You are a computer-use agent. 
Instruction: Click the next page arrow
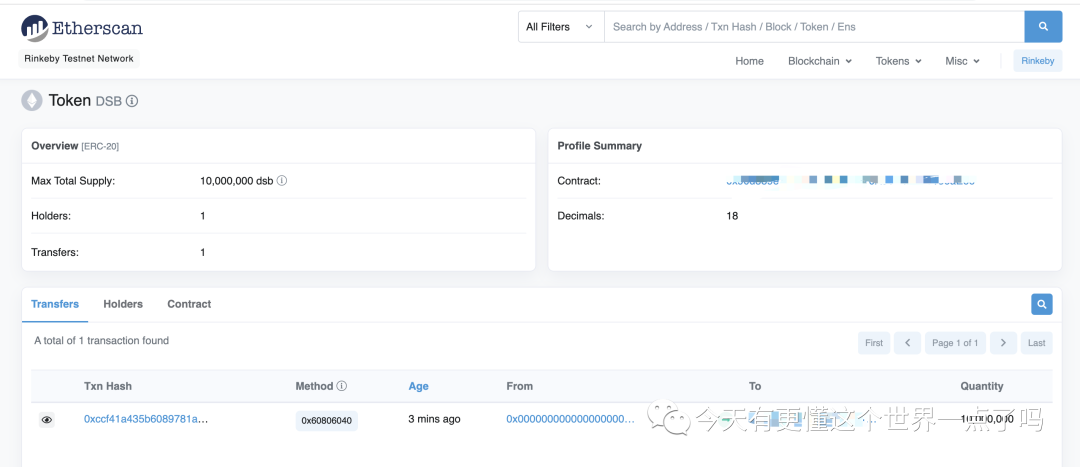click(1004, 343)
